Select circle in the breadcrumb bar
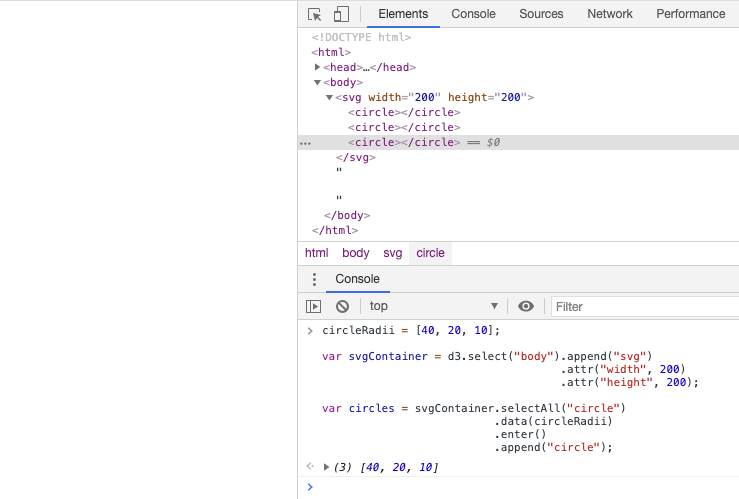 click(x=430, y=253)
